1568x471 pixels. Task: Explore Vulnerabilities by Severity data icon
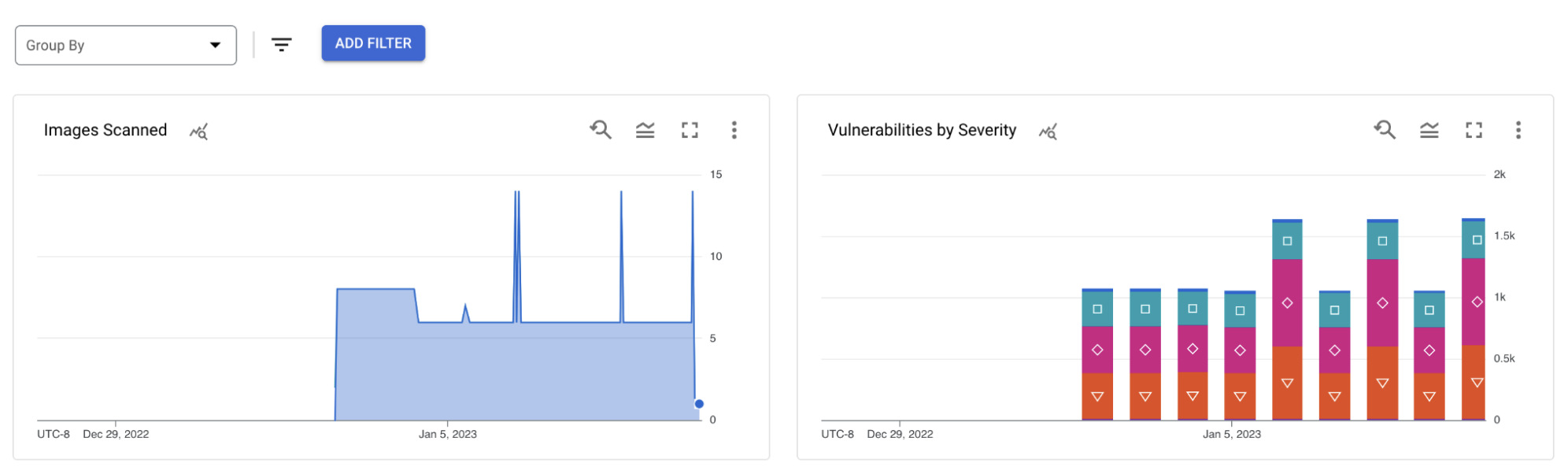click(1048, 132)
